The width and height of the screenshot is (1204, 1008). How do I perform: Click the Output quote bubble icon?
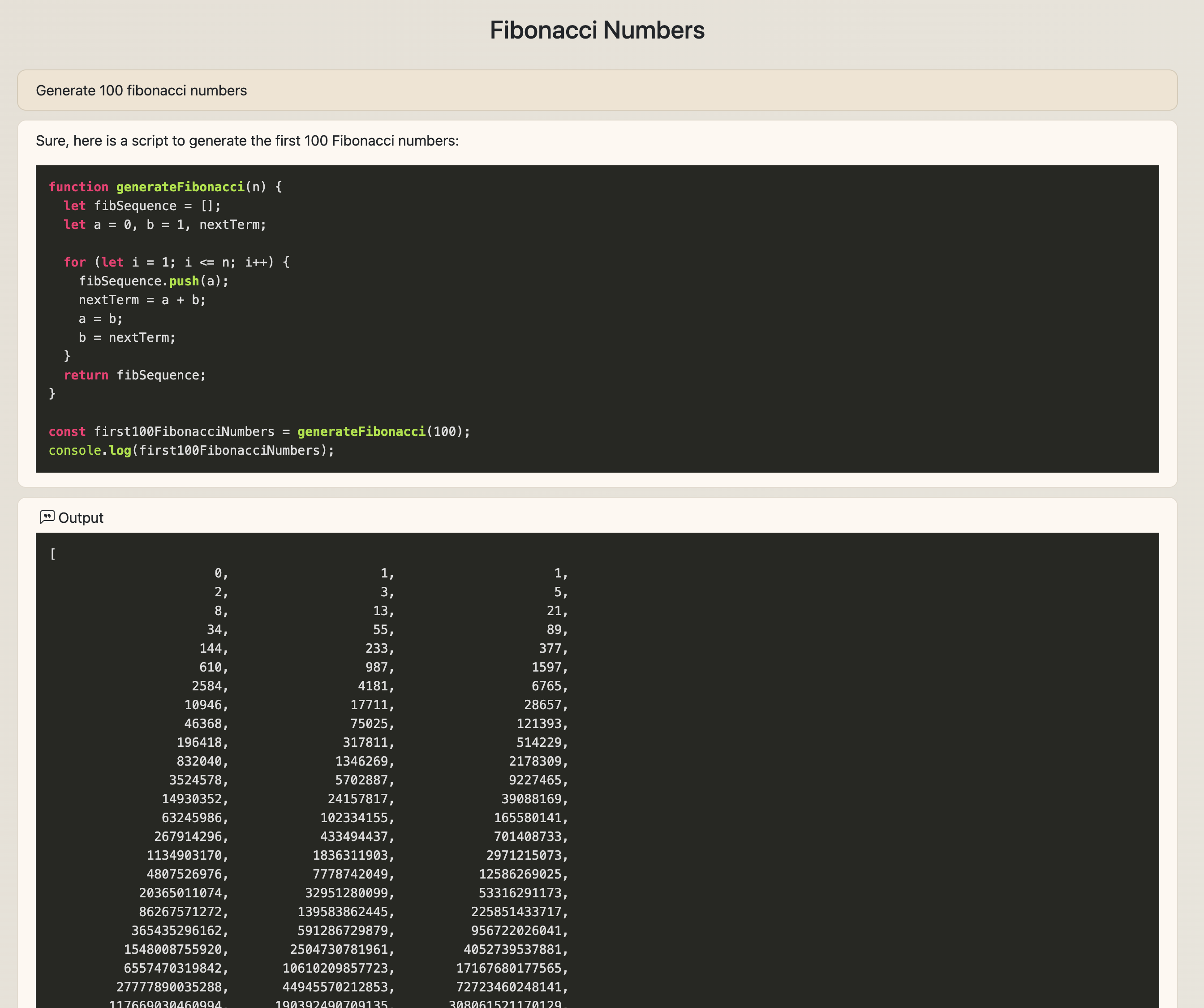[47, 517]
